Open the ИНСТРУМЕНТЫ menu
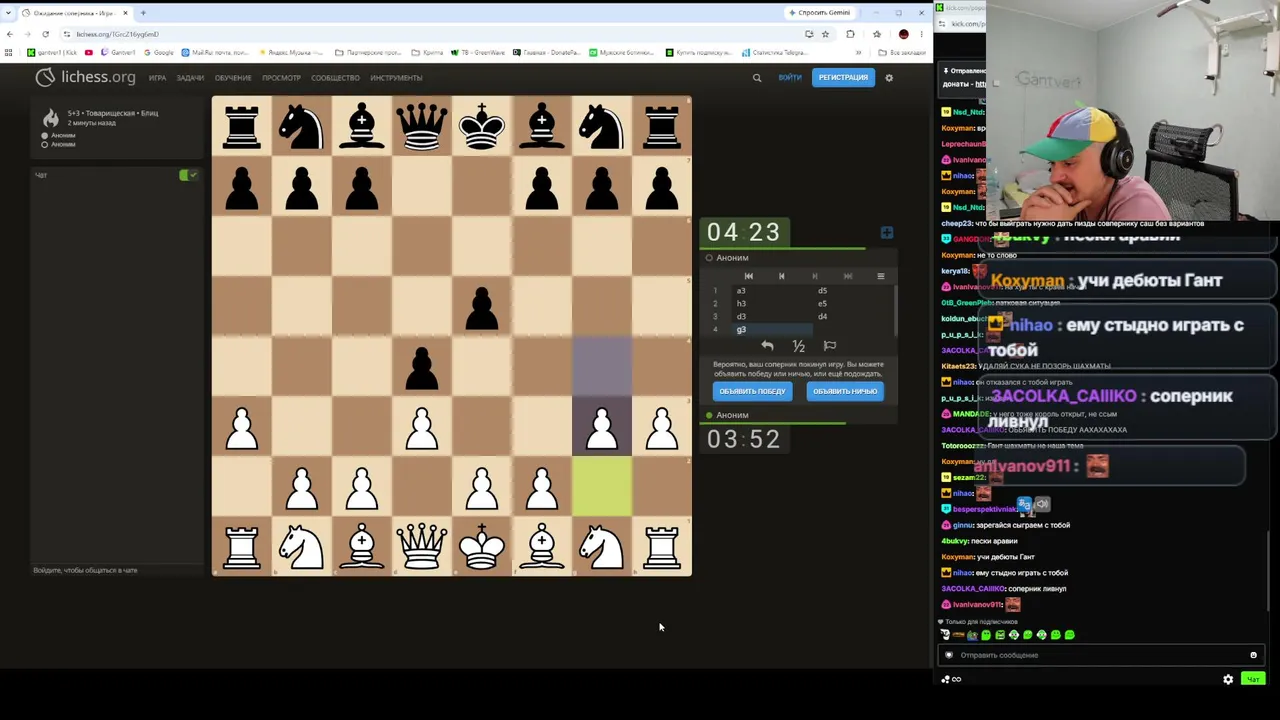Viewport: 1280px width, 720px height. tap(396, 78)
